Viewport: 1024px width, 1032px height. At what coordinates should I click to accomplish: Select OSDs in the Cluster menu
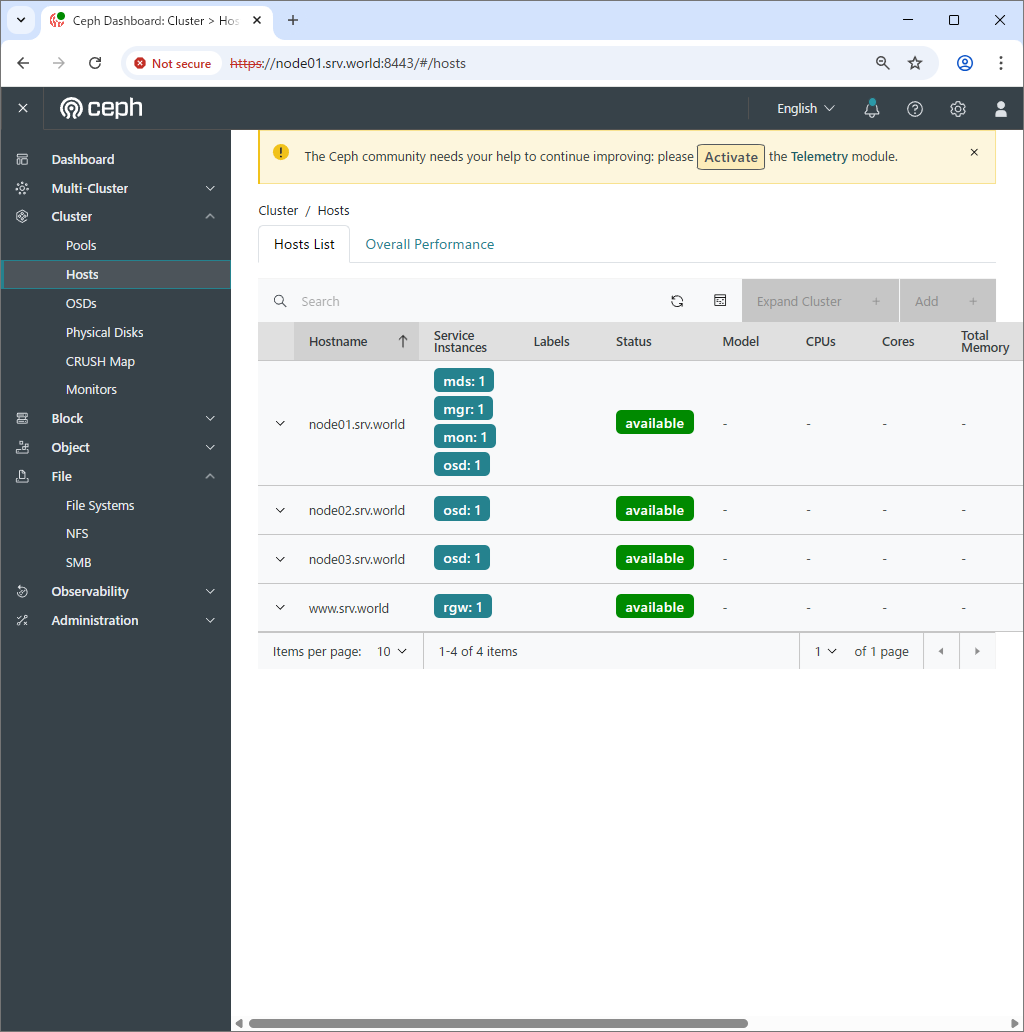[81, 303]
